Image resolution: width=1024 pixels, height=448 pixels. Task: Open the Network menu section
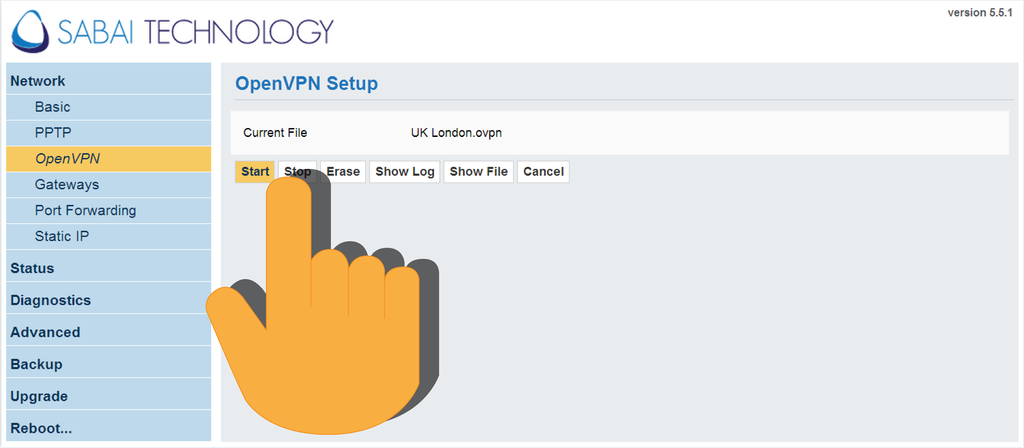108,79
